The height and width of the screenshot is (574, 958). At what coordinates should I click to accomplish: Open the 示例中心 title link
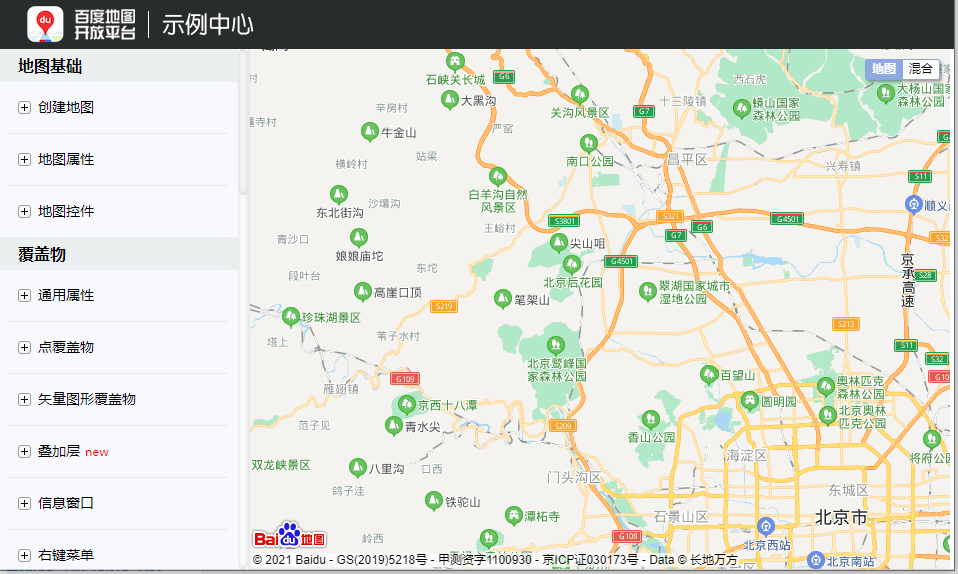pyautogui.click(x=207, y=25)
